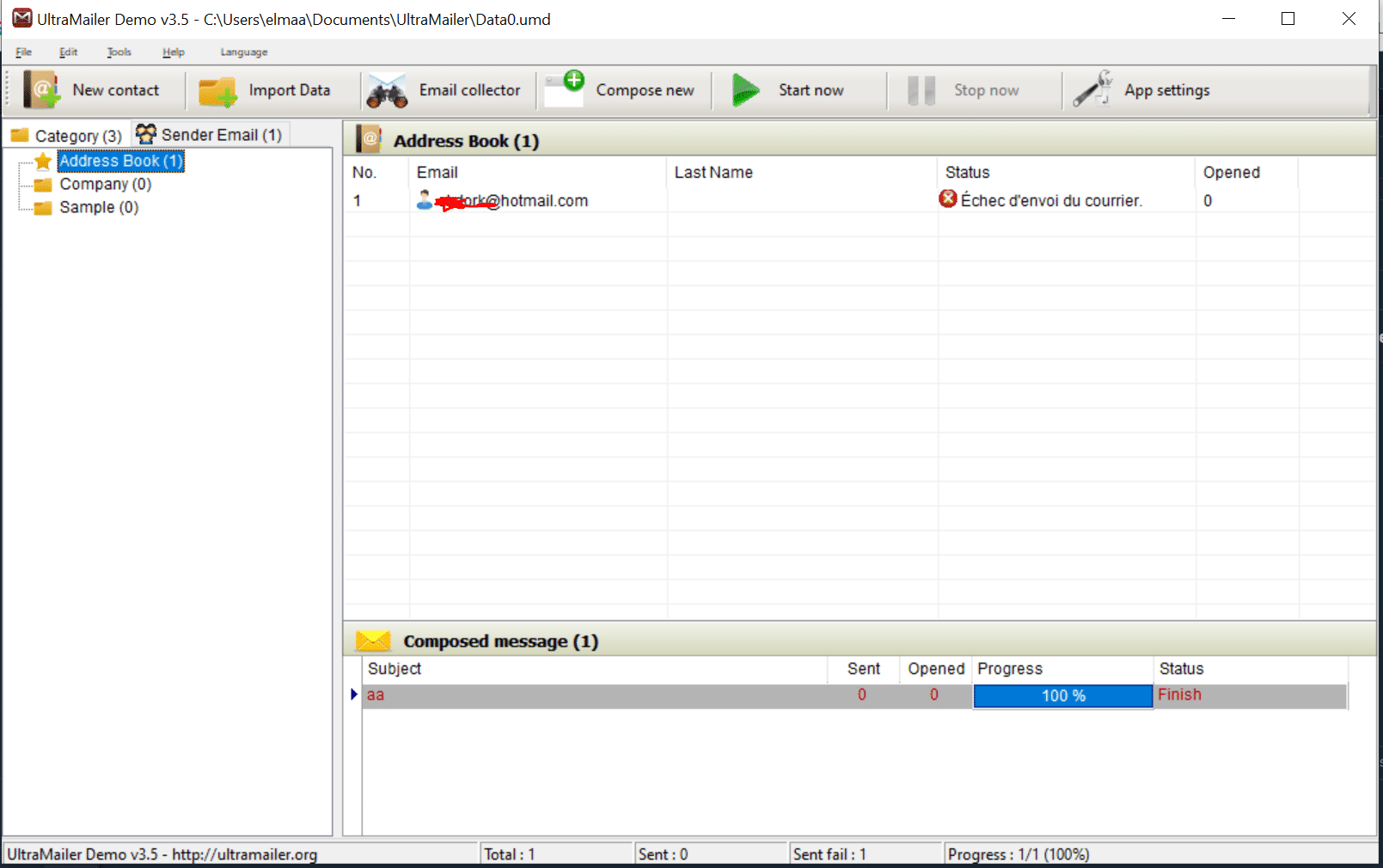
Task: Select Address Book (1) in category tree
Action: point(121,161)
